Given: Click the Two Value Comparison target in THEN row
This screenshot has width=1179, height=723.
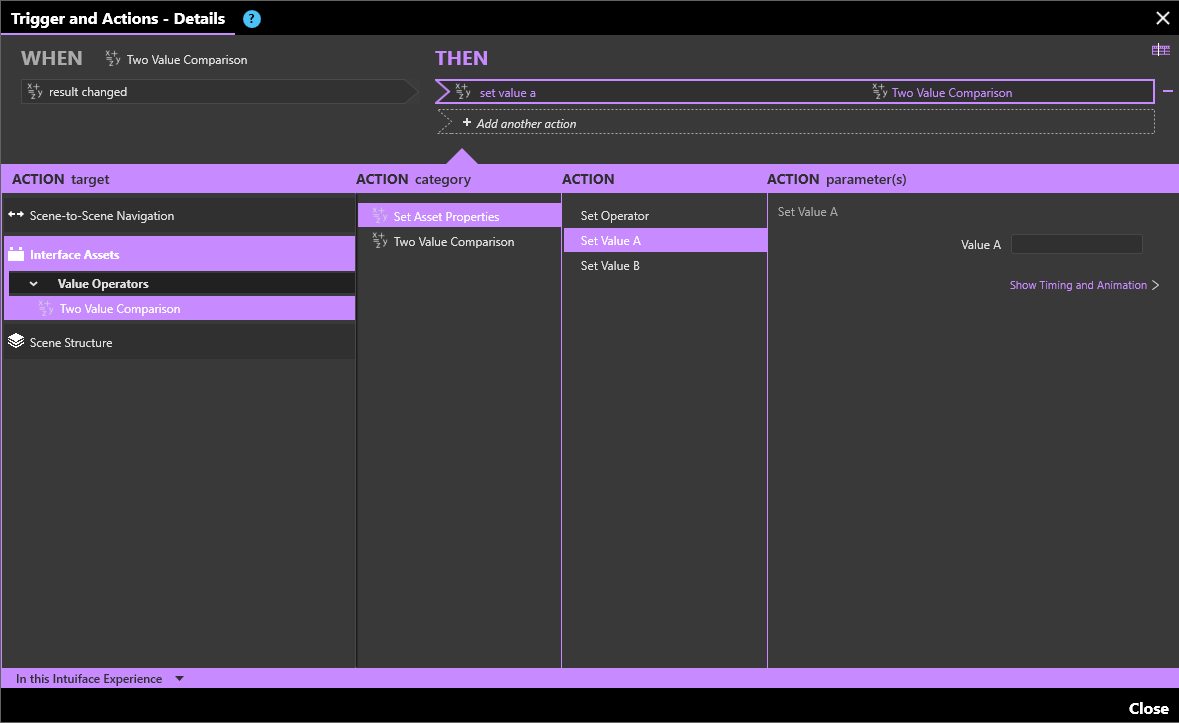Looking at the screenshot, I should [x=951, y=92].
